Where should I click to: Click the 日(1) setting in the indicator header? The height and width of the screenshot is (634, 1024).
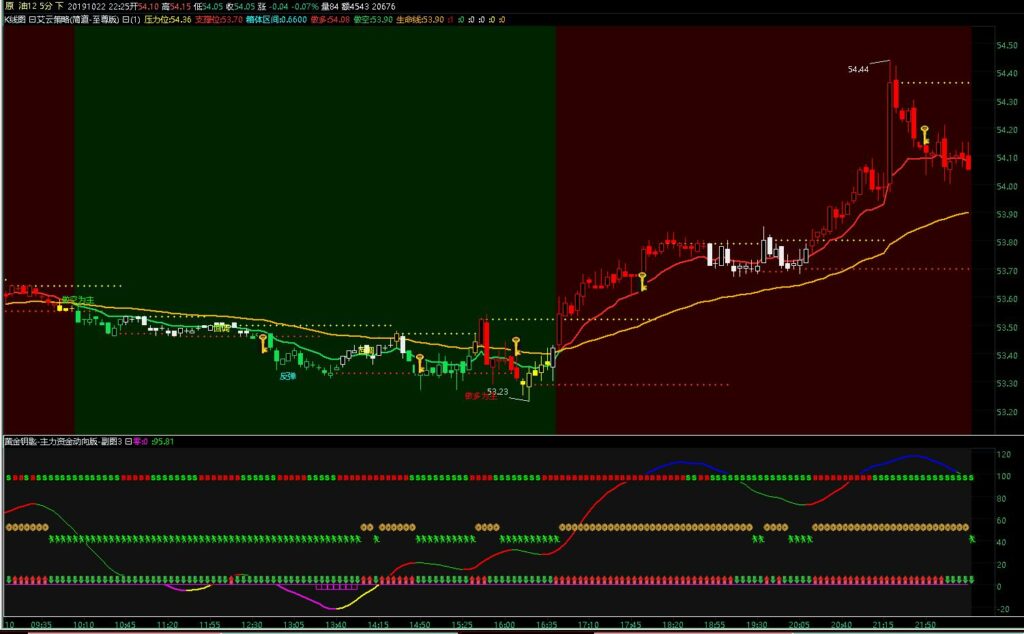coord(130,19)
